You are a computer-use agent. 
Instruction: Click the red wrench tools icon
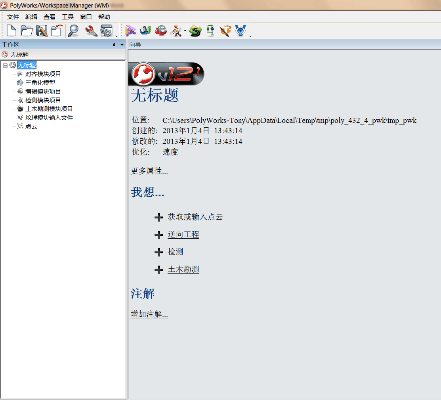pyautogui.click(x=91, y=31)
